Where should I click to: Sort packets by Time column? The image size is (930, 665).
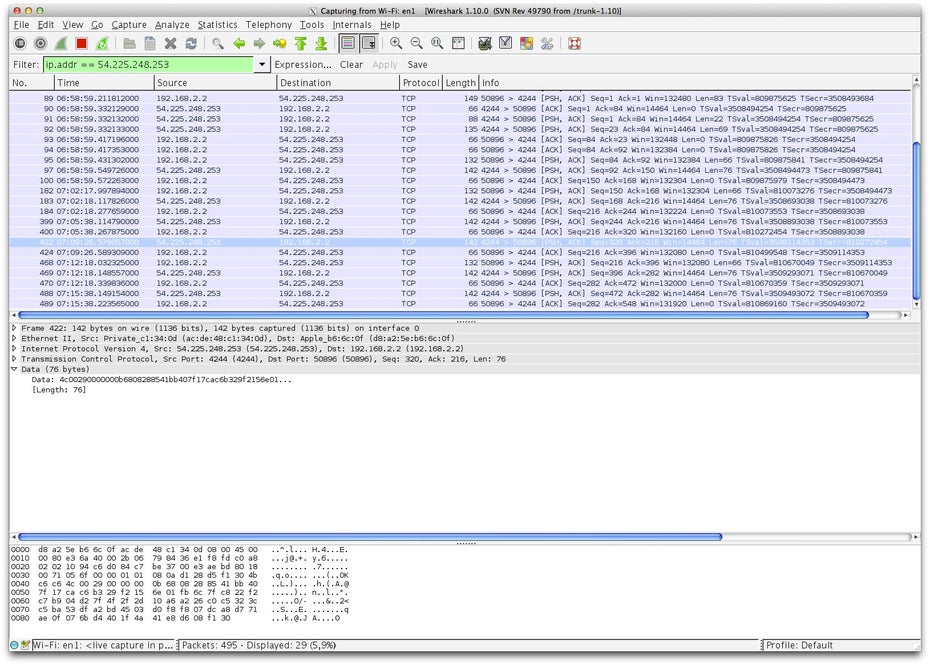pyautogui.click(x=104, y=82)
